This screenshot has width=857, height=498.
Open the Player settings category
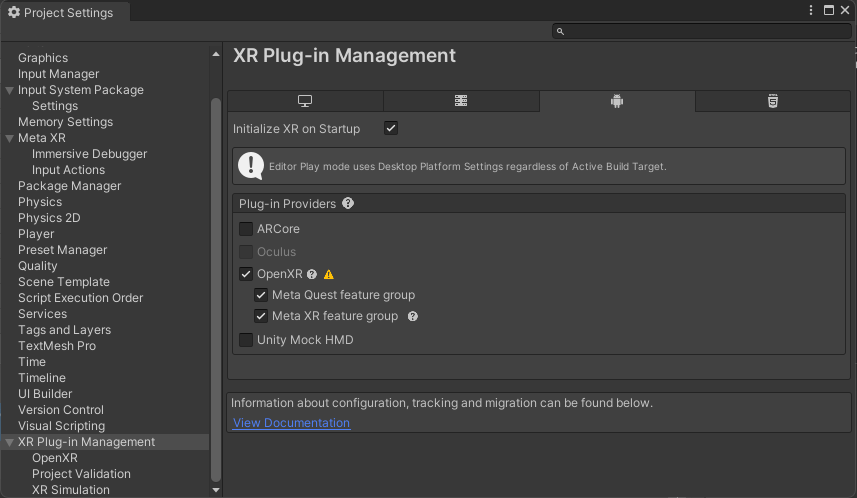click(x=36, y=234)
